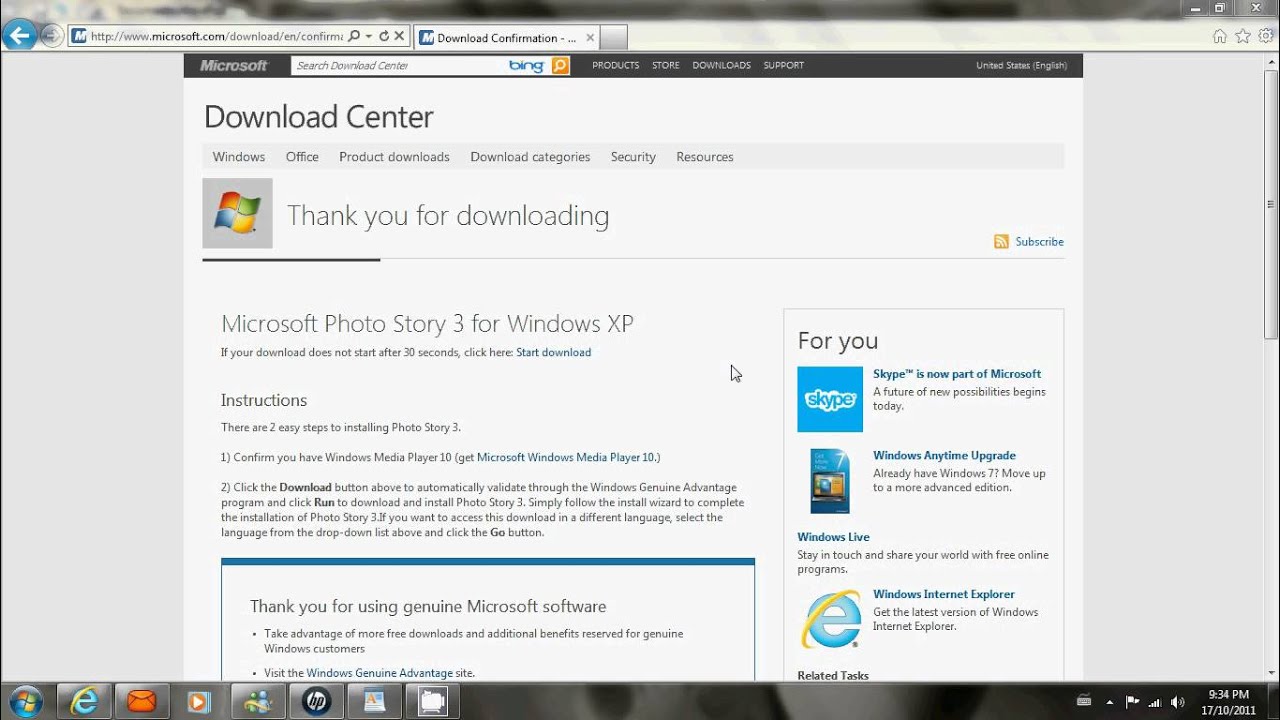Click the volume speaker icon in system tray
This screenshot has width=1280, height=720.
pyautogui.click(x=1177, y=702)
